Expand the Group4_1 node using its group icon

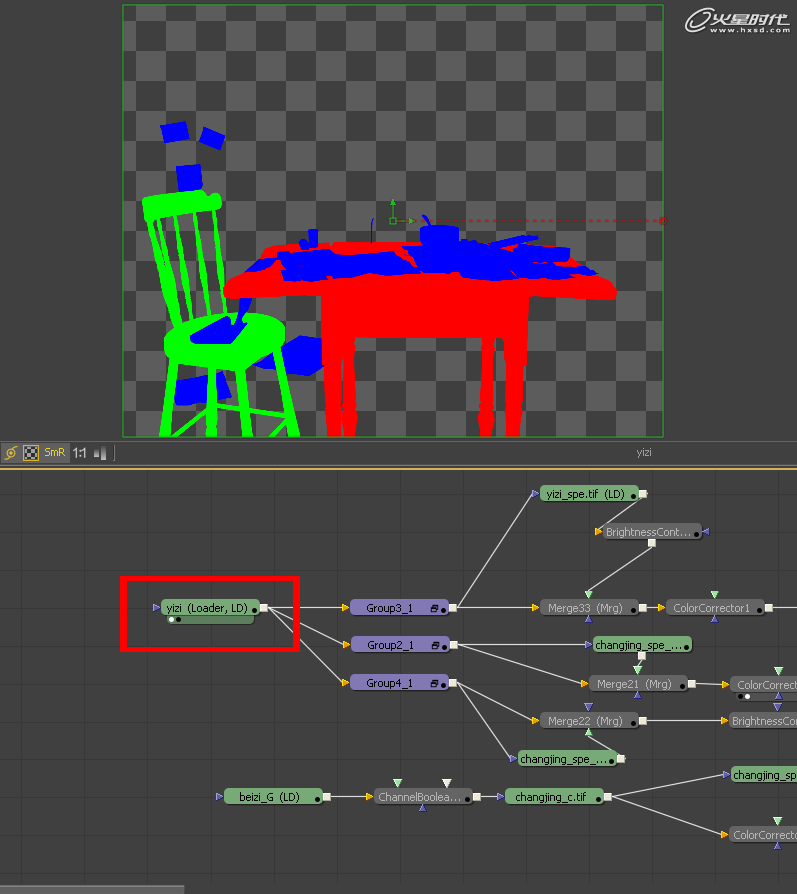pyautogui.click(x=434, y=683)
